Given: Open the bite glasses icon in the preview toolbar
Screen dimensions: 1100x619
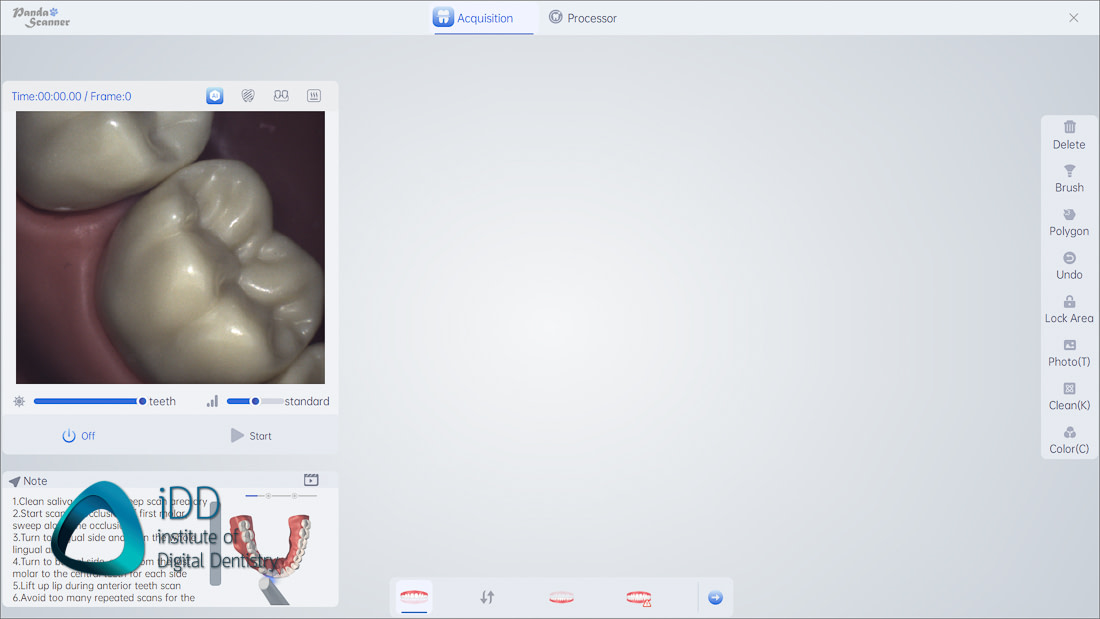Looking at the screenshot, I should pos(281,95).
